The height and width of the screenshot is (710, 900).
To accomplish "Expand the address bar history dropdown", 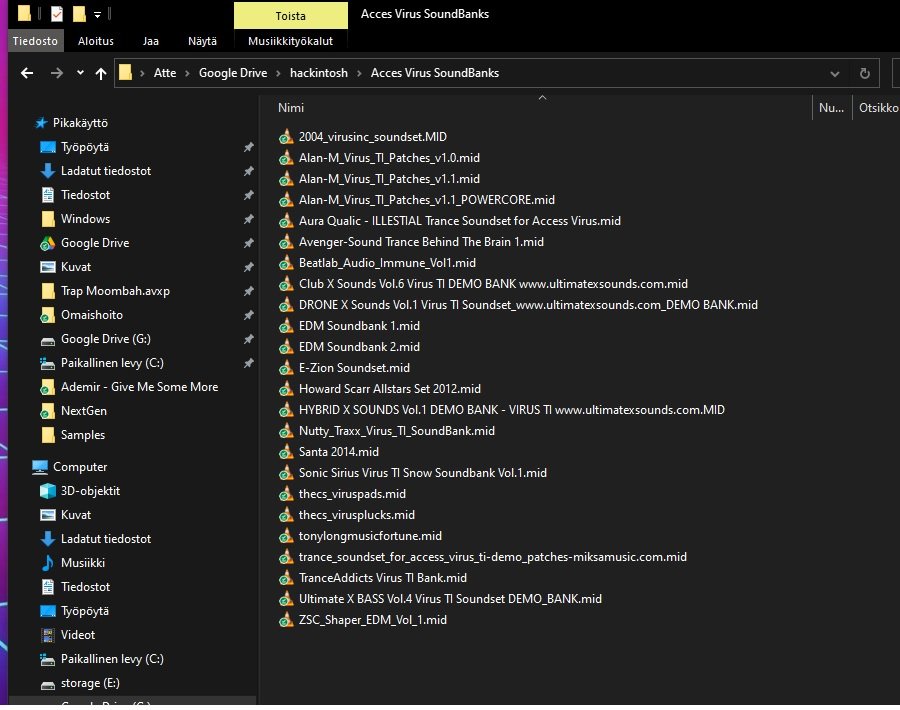I will (x=835, y=73).
